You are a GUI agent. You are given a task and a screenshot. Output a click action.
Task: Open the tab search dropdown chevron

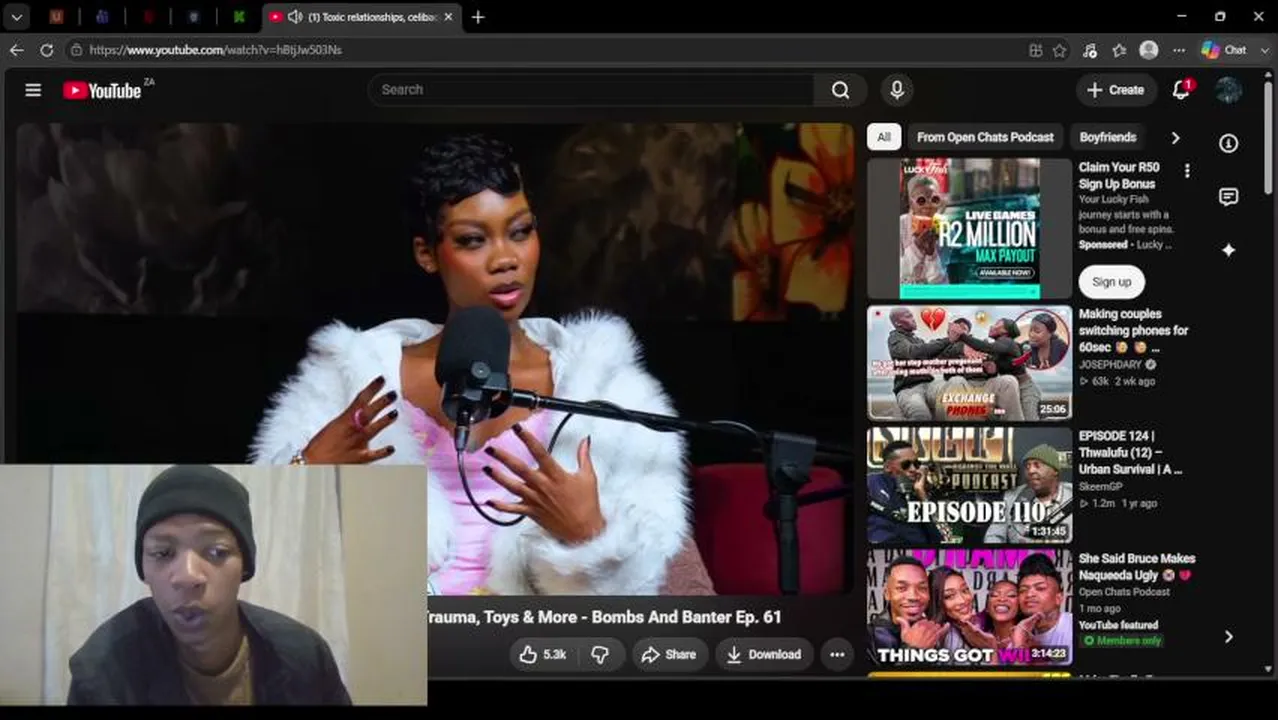point(17,17)
